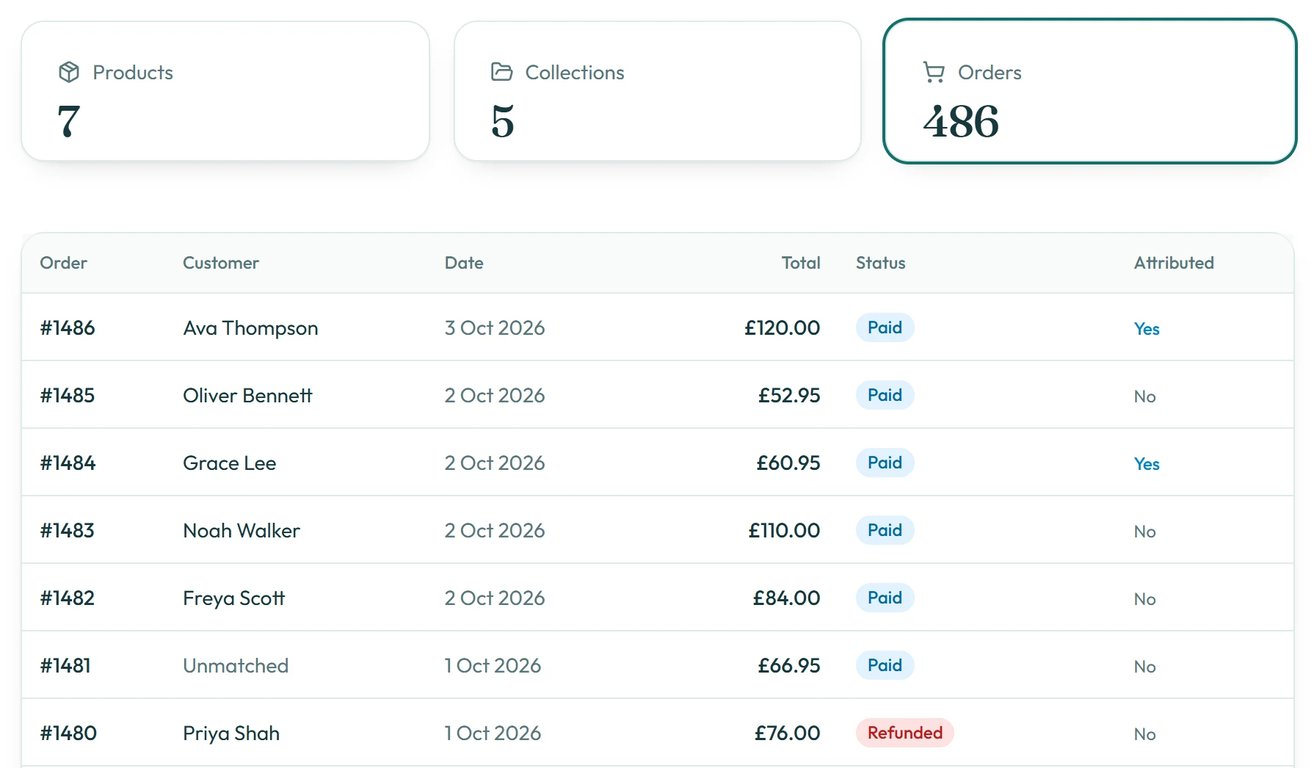Select customer Oliver Bennett
This screenshot has width=1314, height=768.
(248, 395)
